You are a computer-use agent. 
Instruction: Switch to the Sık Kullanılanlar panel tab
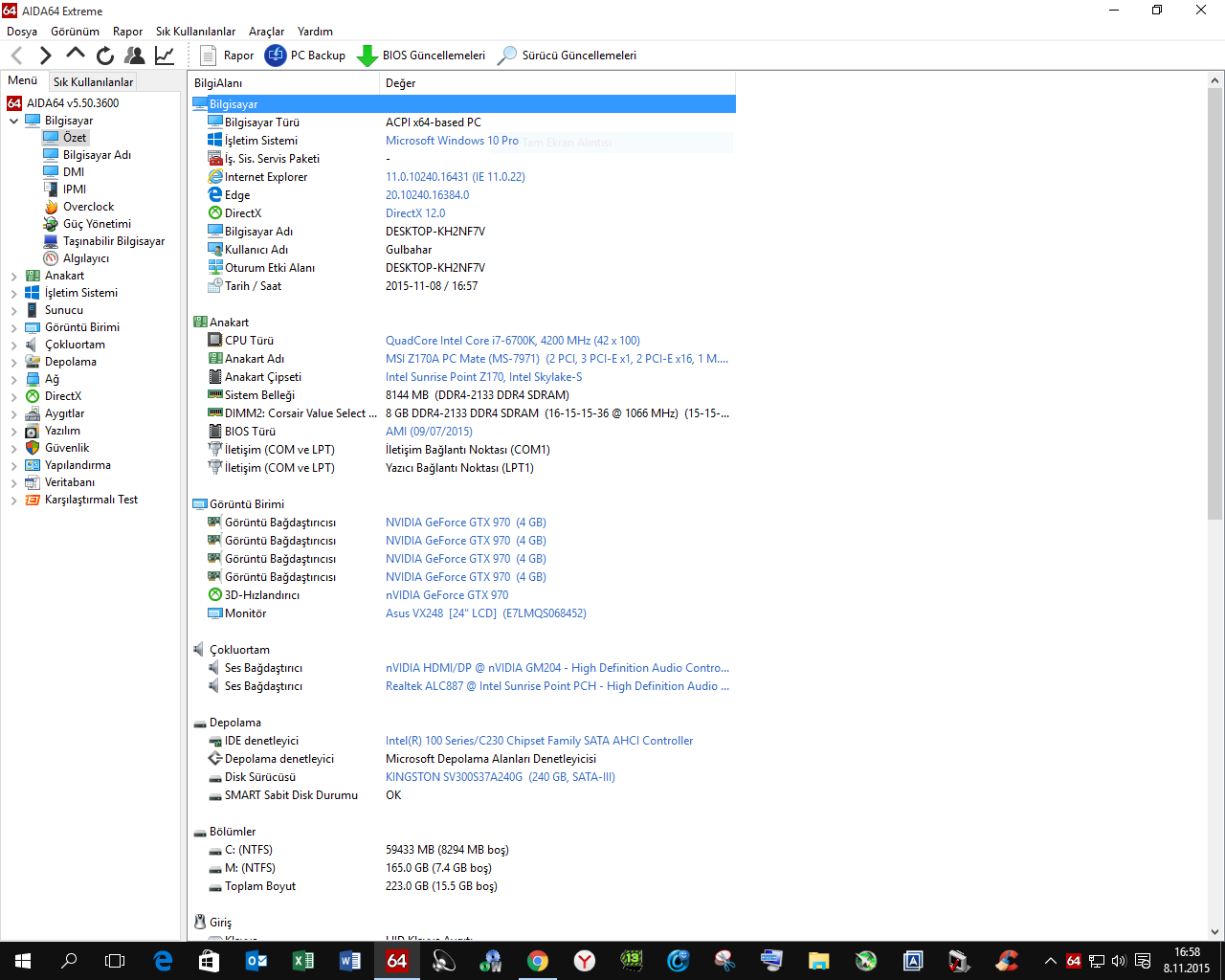[x=93, y=82]
